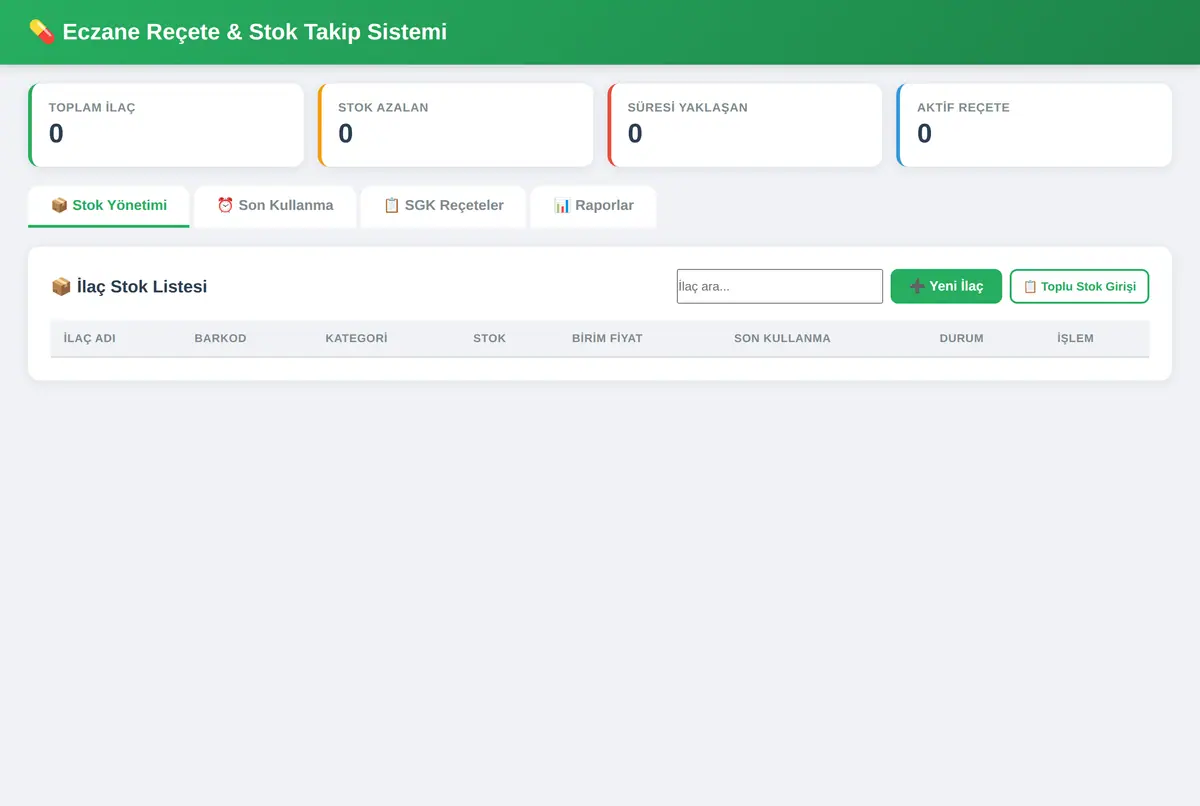Screen dimensions: 1200x806
Task: Click the bar chart icon on Raporlar tab
Action: [x=562, y=205]
